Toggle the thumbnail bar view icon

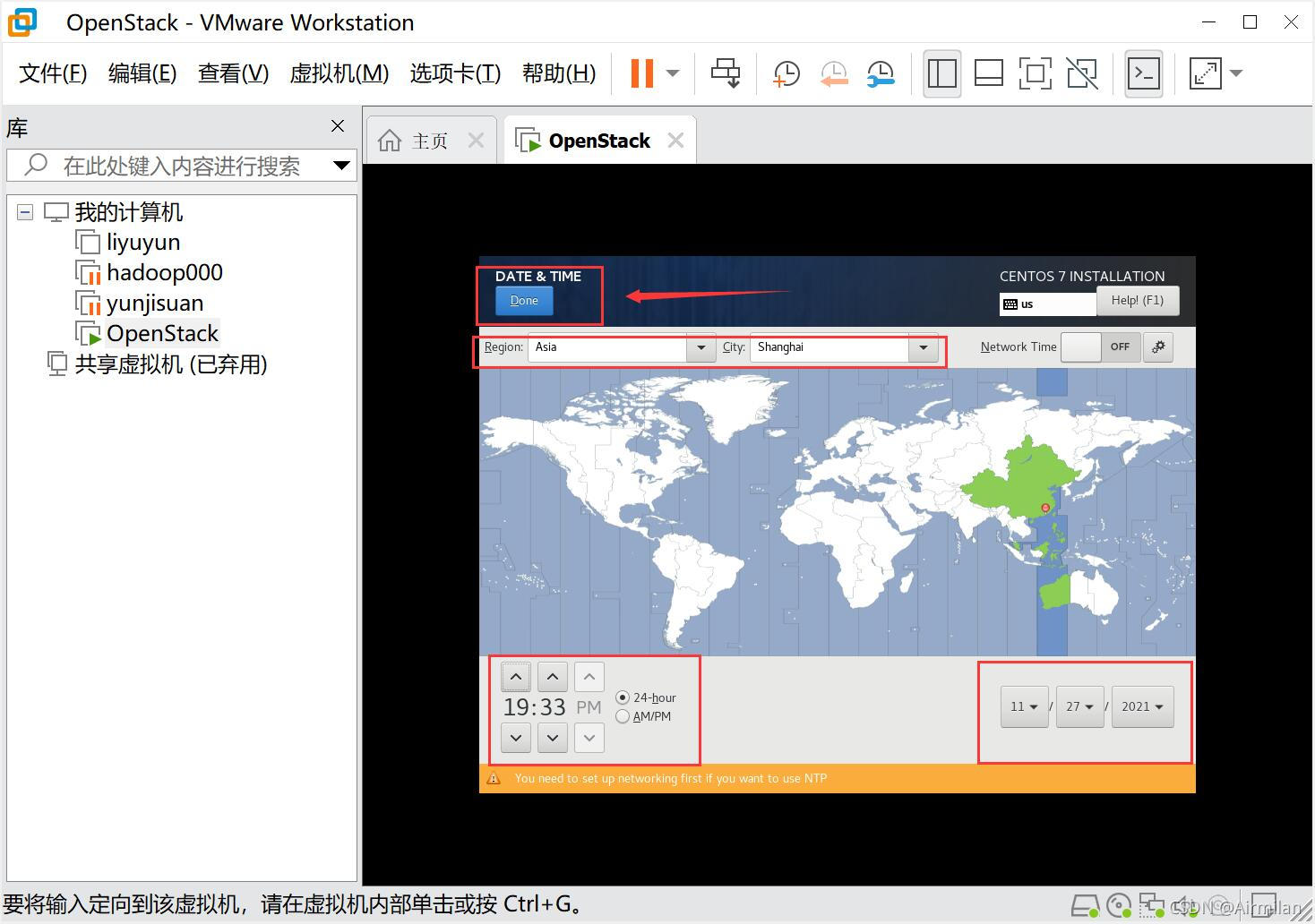point(988,73)
